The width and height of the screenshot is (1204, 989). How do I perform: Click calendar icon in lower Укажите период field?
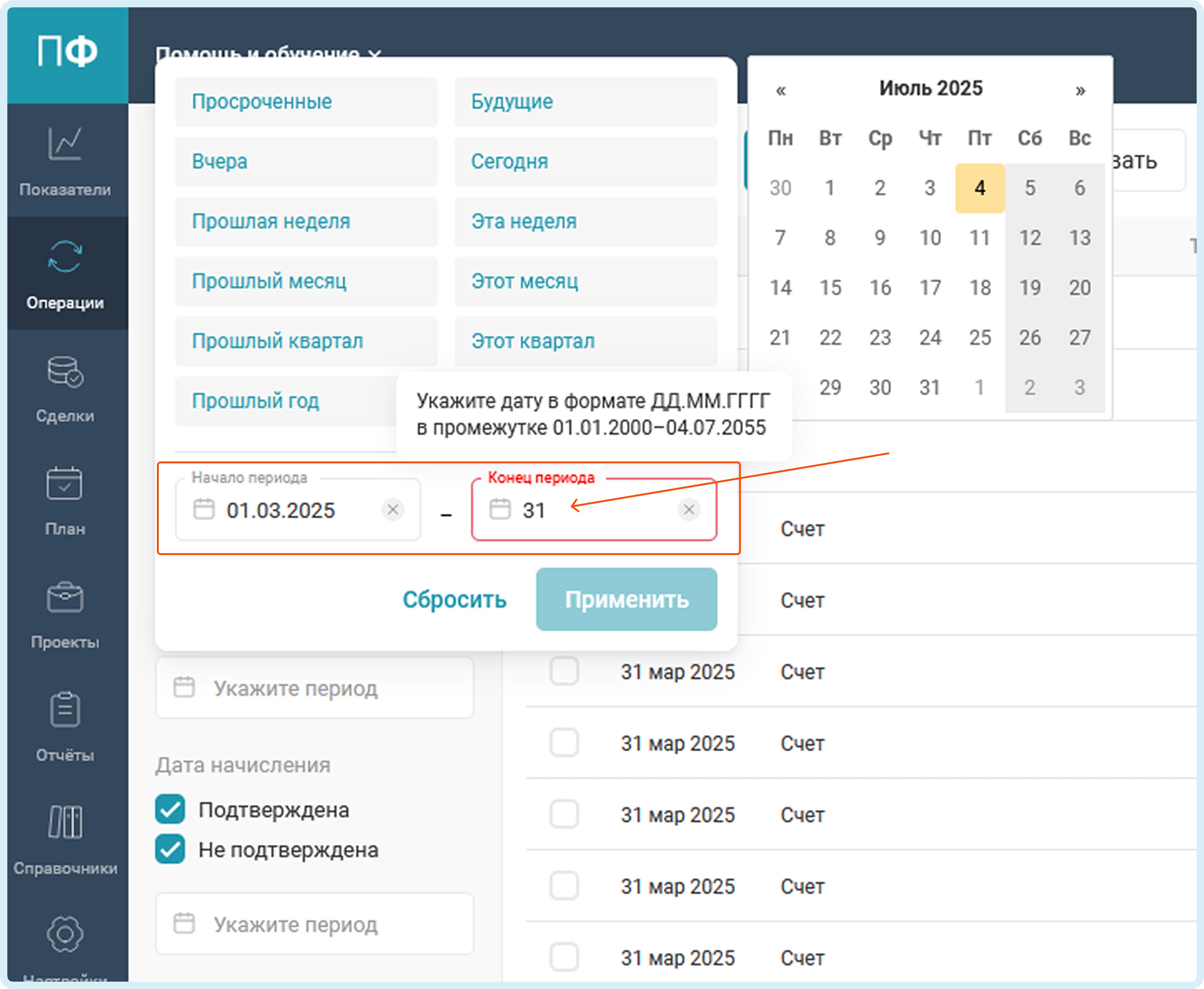(184, 923)
